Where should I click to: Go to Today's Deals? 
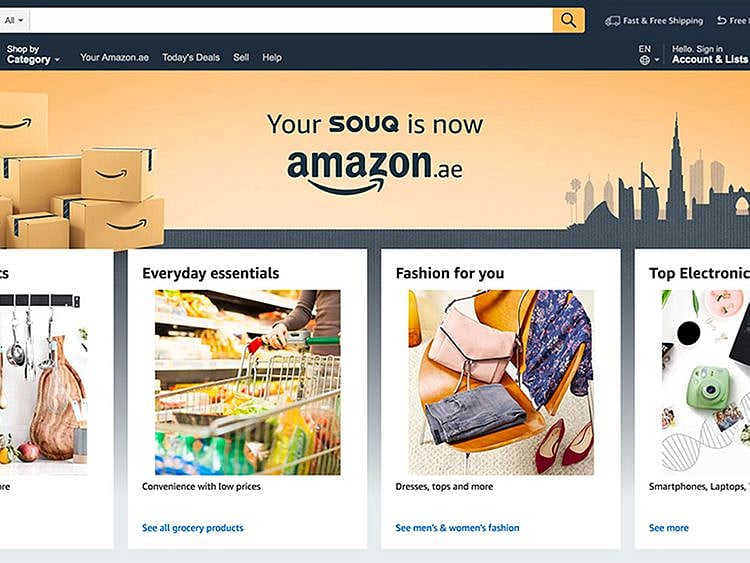point(191,58)
